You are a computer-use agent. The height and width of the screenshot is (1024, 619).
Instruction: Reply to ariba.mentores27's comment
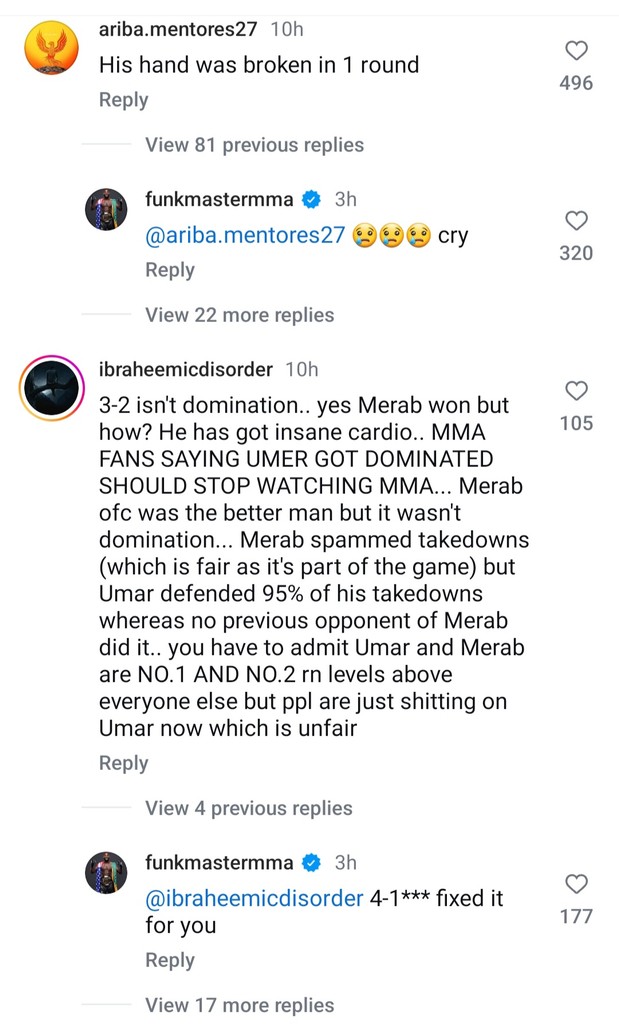click(123, 100)
